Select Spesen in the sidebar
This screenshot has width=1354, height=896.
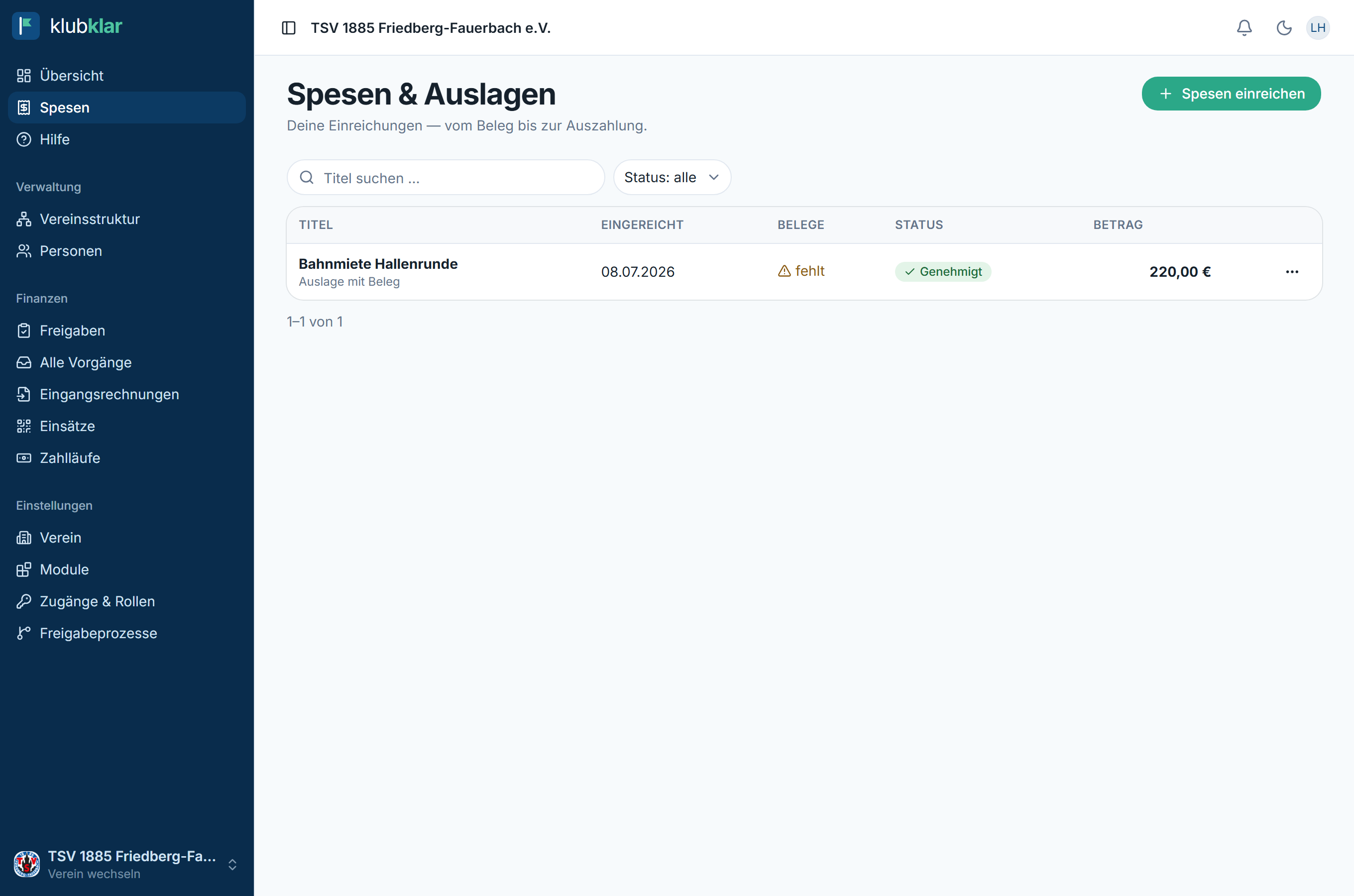point(127,108)
